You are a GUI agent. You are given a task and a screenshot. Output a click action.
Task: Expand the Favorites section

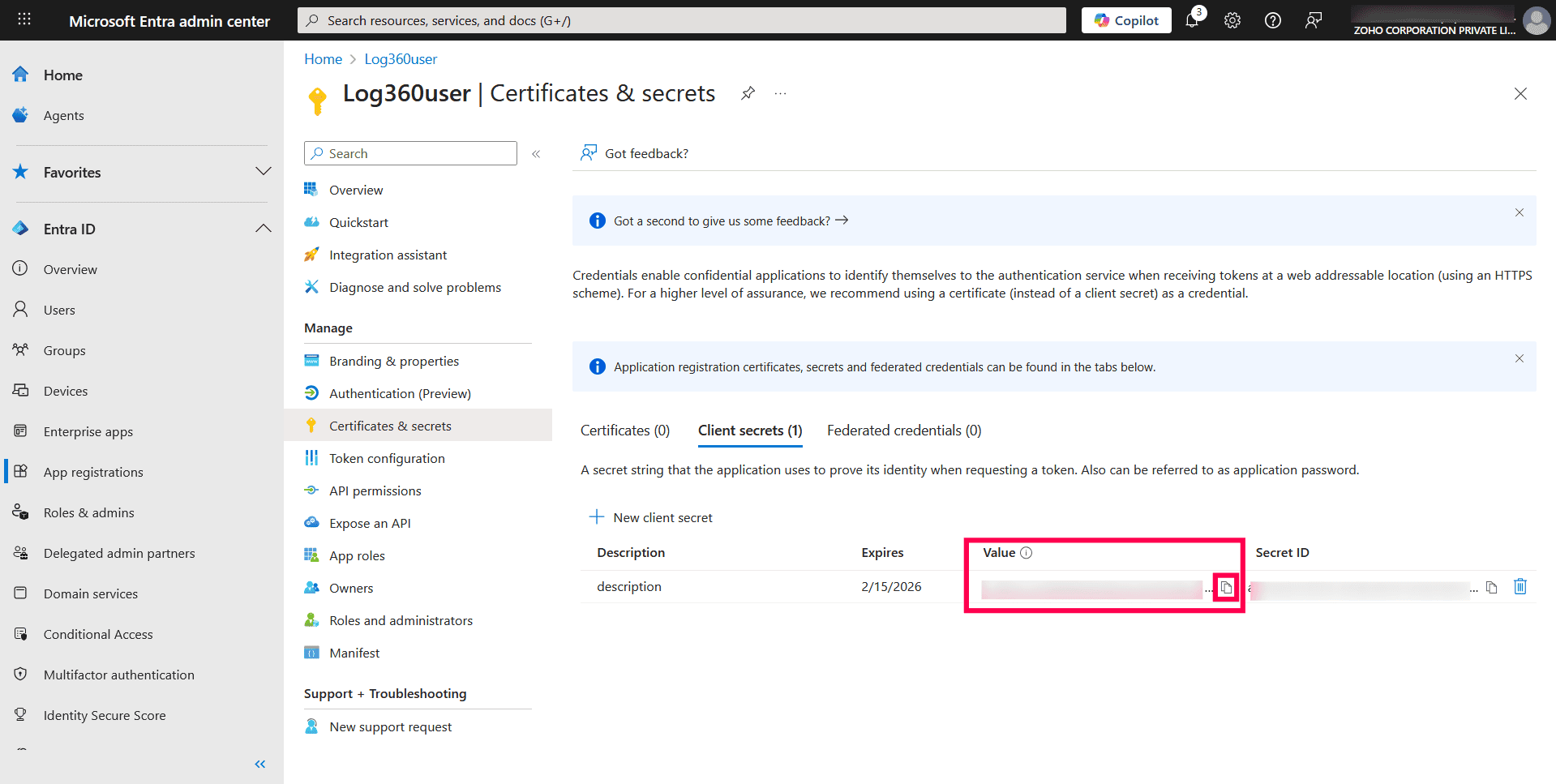click(x=263, y=171)
